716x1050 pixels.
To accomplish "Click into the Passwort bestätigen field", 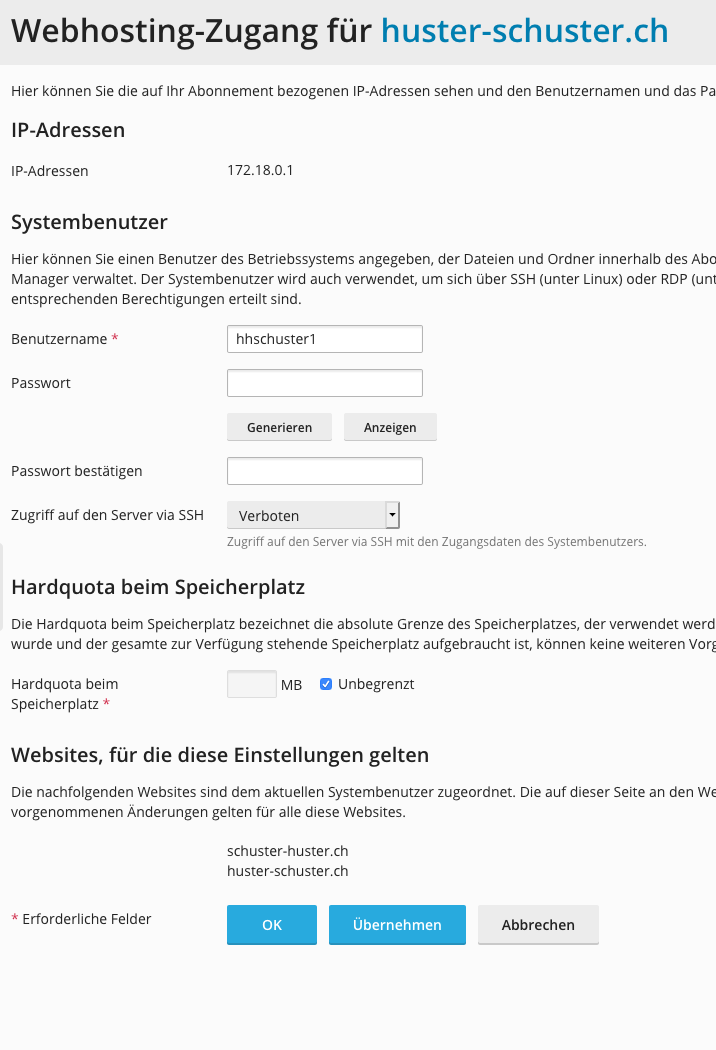I will (324, 471).
